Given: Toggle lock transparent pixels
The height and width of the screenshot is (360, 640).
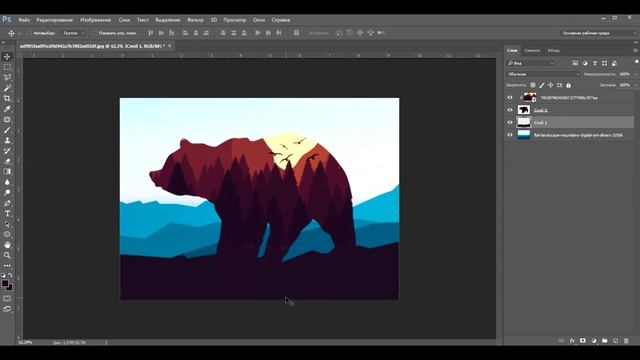Looking at the screenshot, I should click(533, 85).
